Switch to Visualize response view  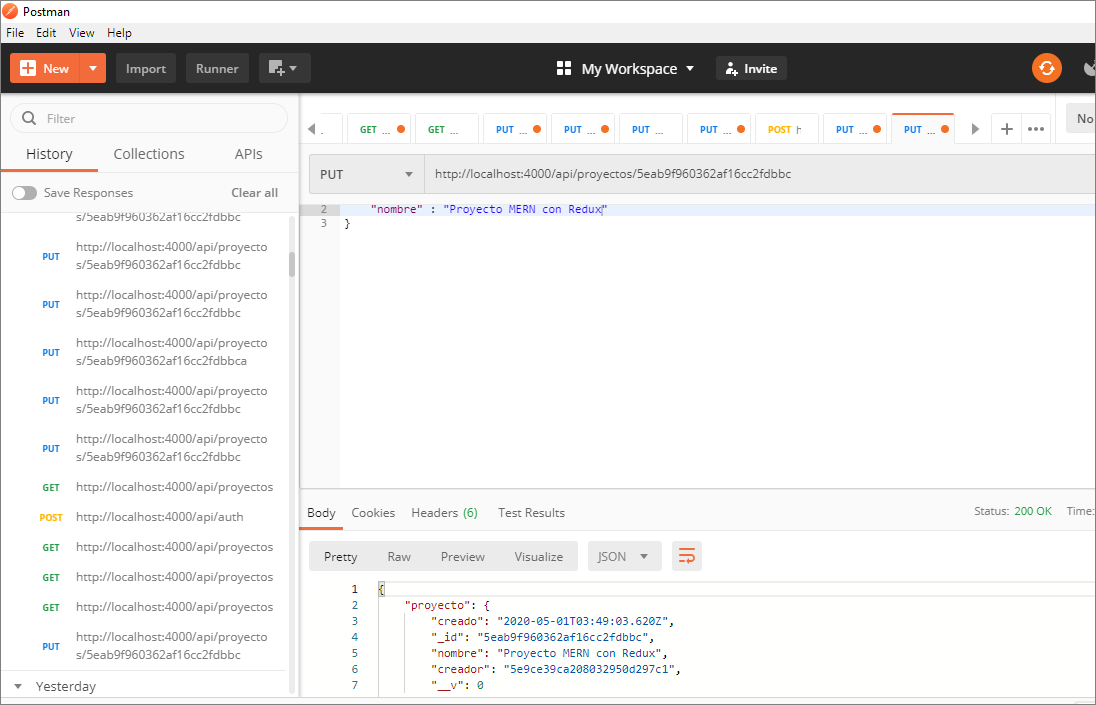(x=538, y=556)
